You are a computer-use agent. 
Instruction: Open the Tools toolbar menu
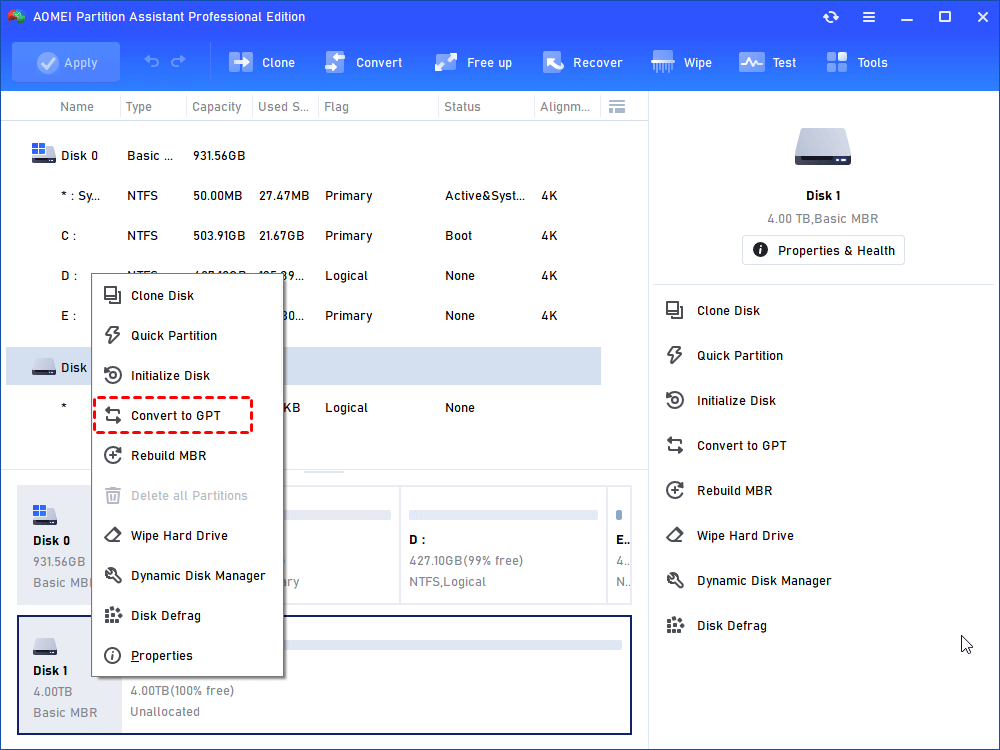(x=857, y=62)
